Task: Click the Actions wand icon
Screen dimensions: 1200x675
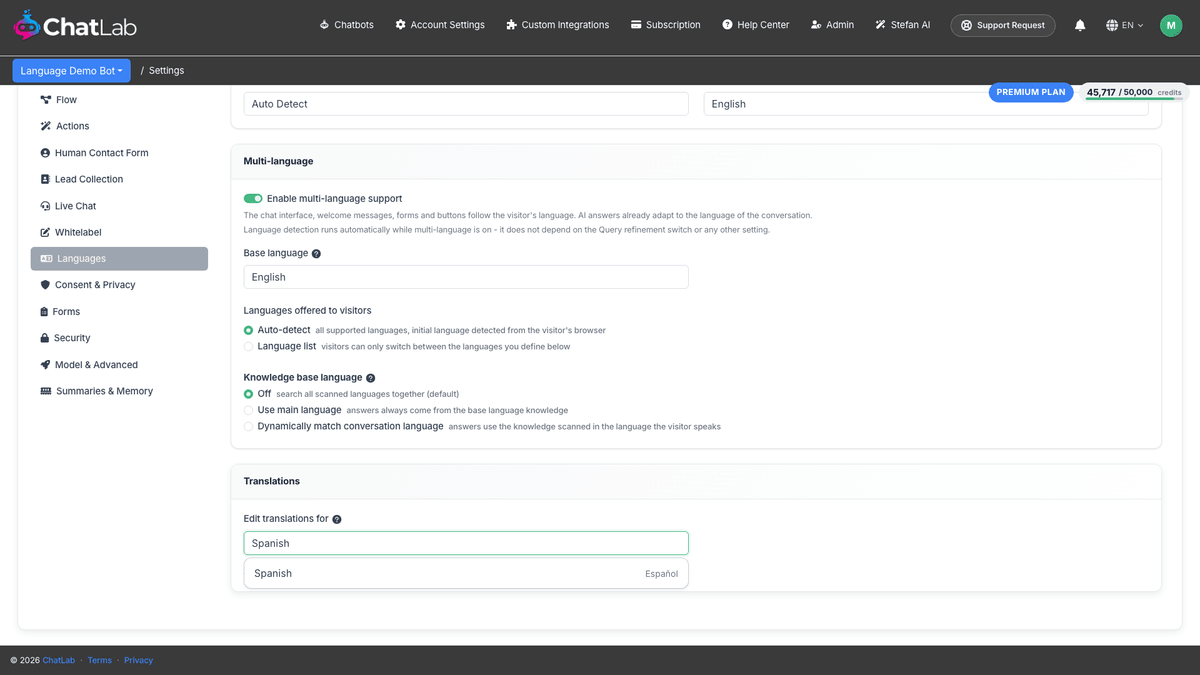Action: pos(45,126)
